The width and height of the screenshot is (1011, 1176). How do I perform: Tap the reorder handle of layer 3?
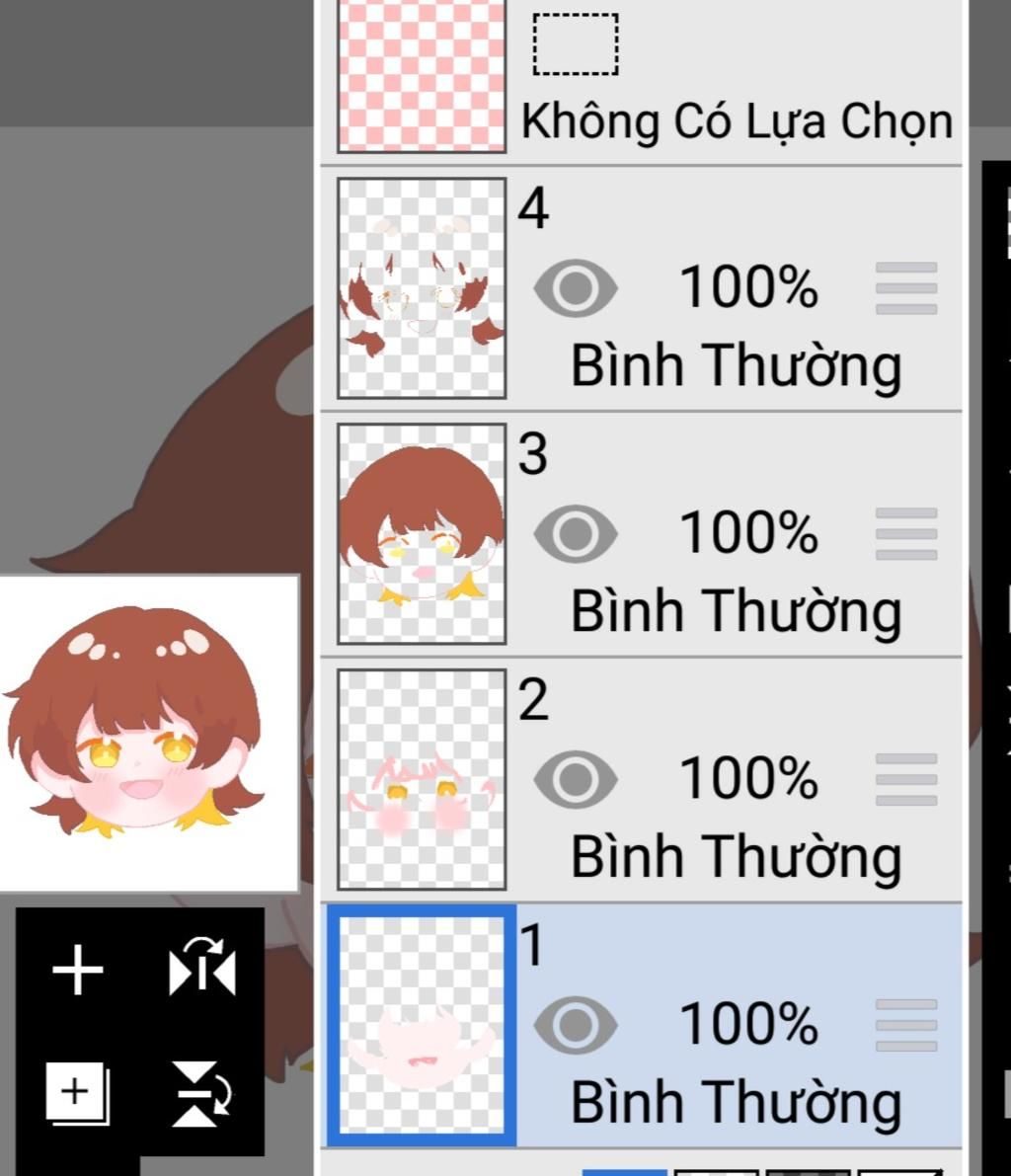[x=906, y=534]
